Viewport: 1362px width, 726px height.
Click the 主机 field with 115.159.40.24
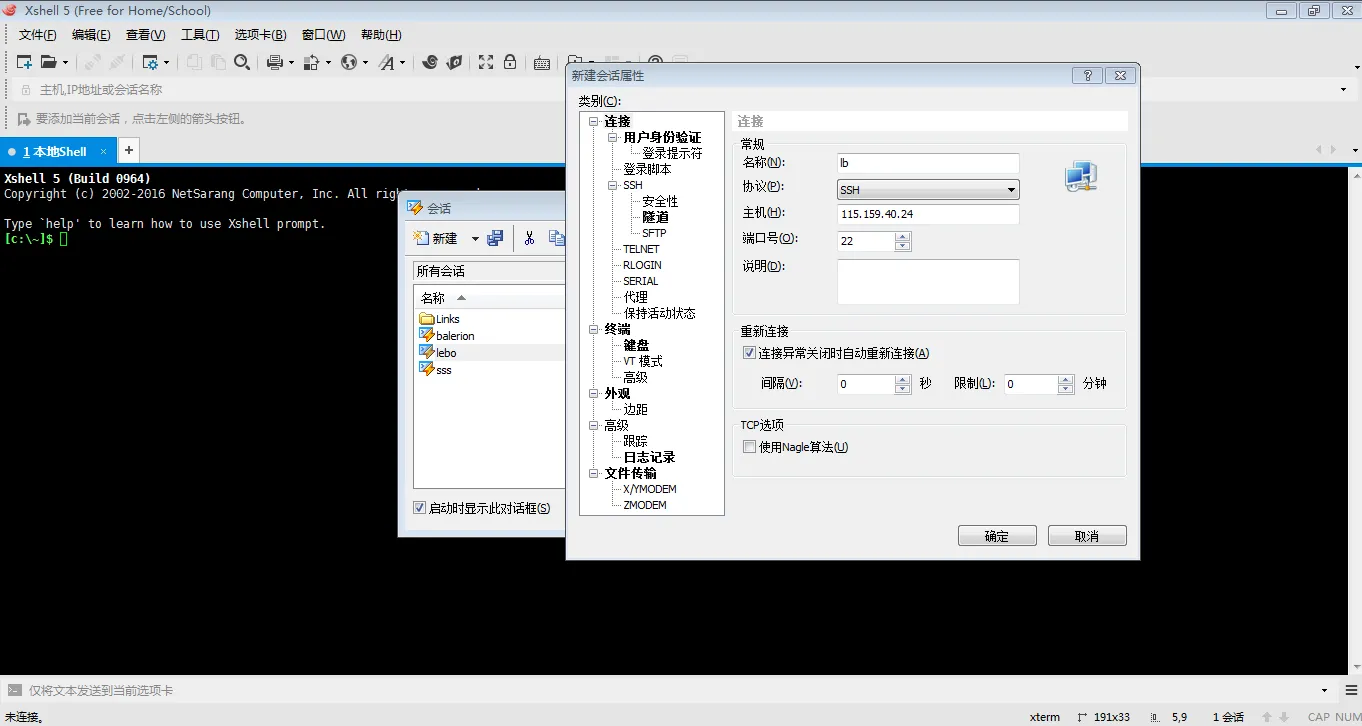tap(928, 214)
